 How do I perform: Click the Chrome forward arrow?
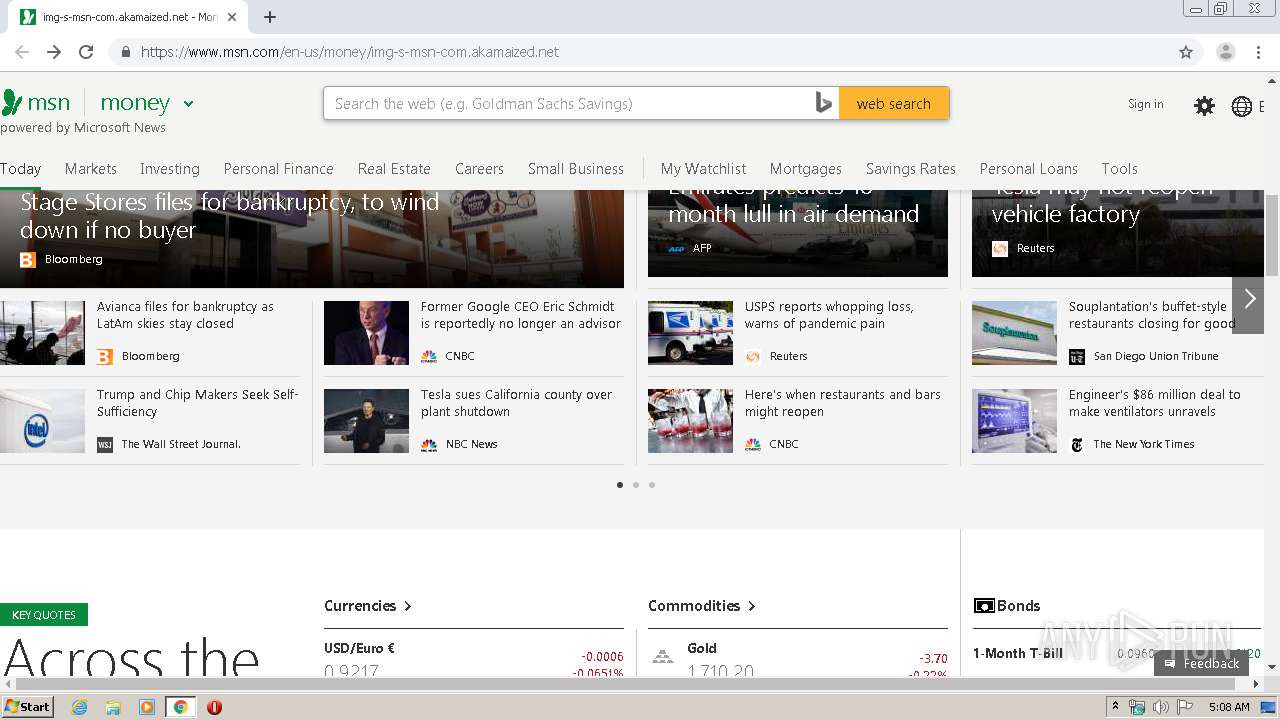point(54,52)
